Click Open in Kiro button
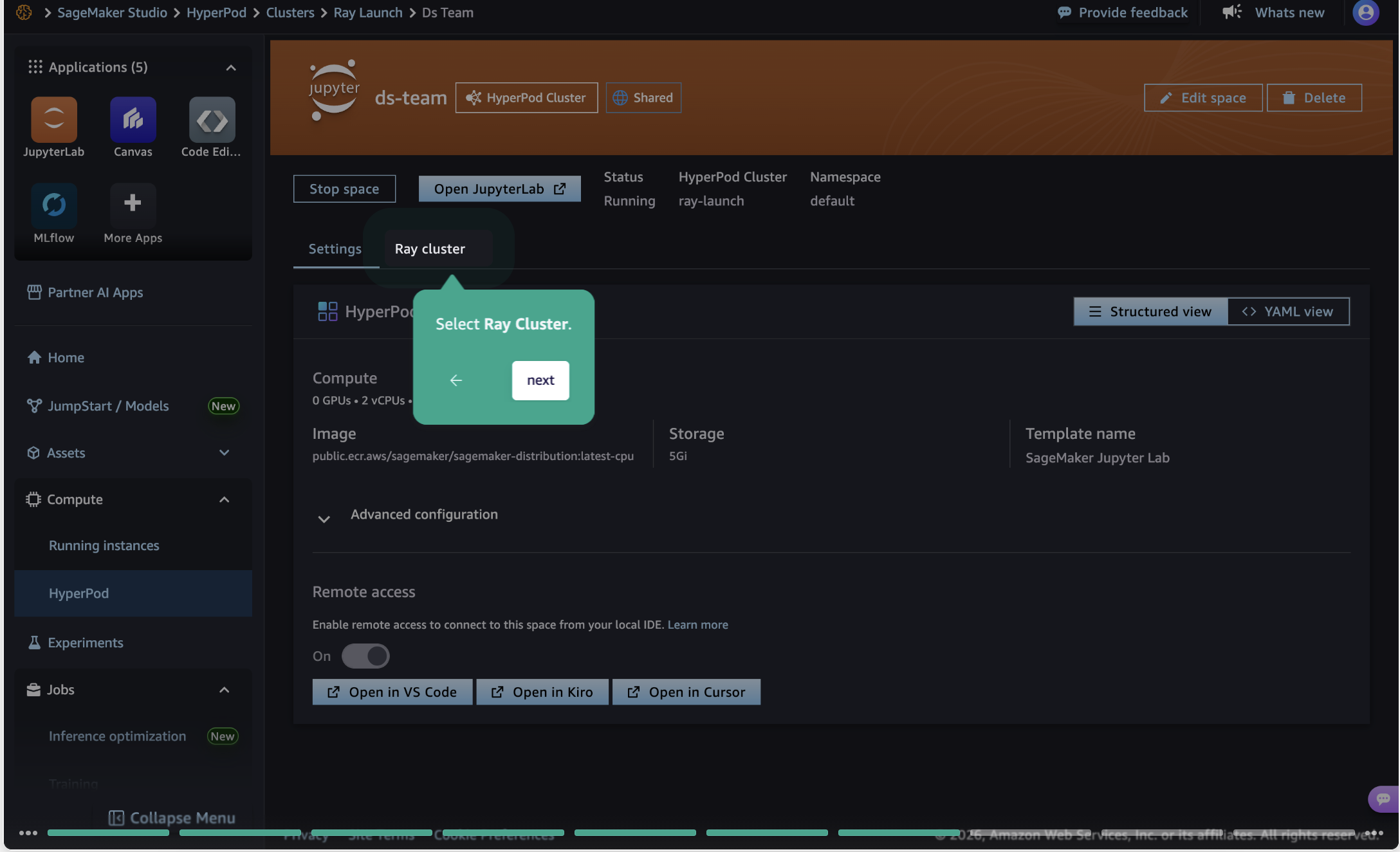1400x852 pixels. tap(542, 692)
